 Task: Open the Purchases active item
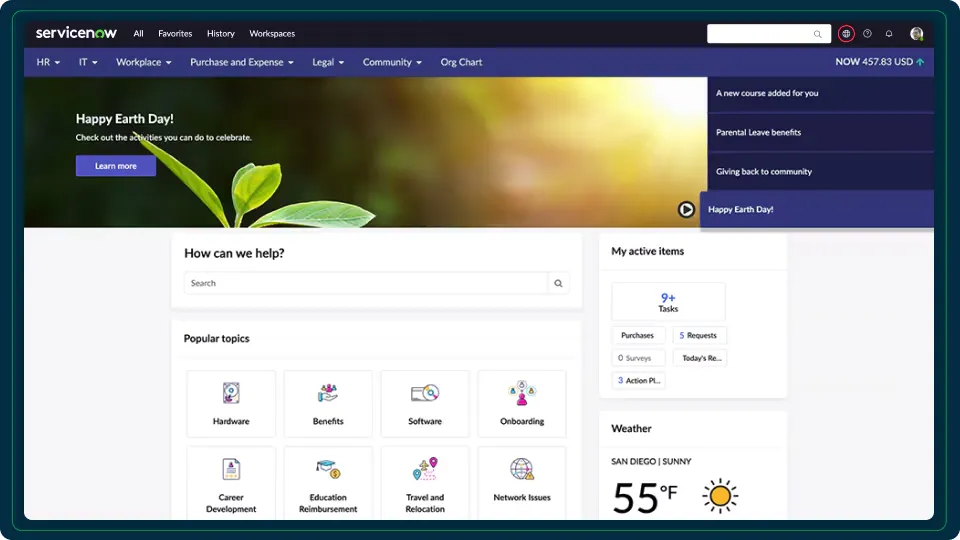[x=638, y=336]
